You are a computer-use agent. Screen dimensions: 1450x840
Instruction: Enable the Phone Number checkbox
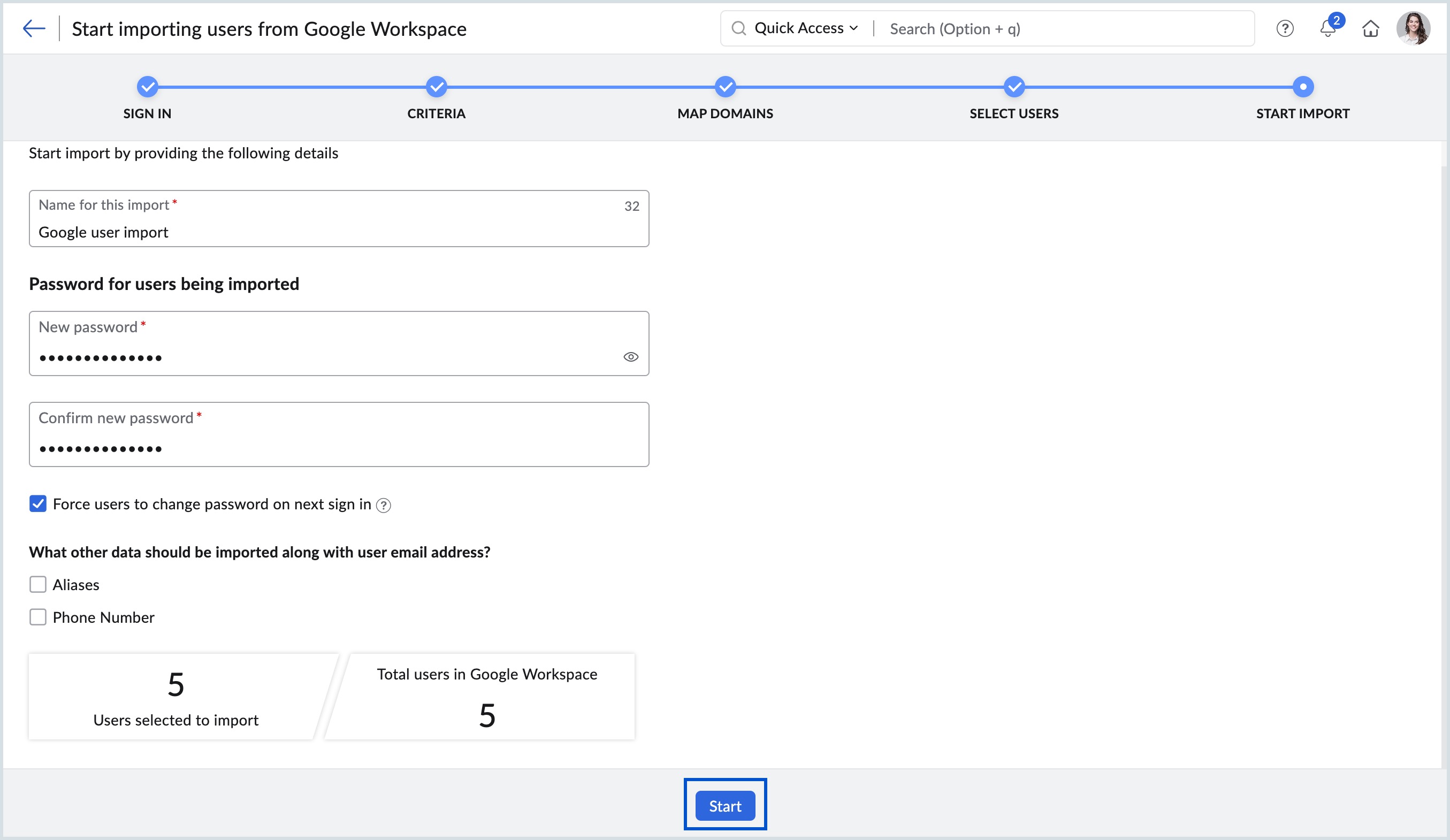coord(38,617)
